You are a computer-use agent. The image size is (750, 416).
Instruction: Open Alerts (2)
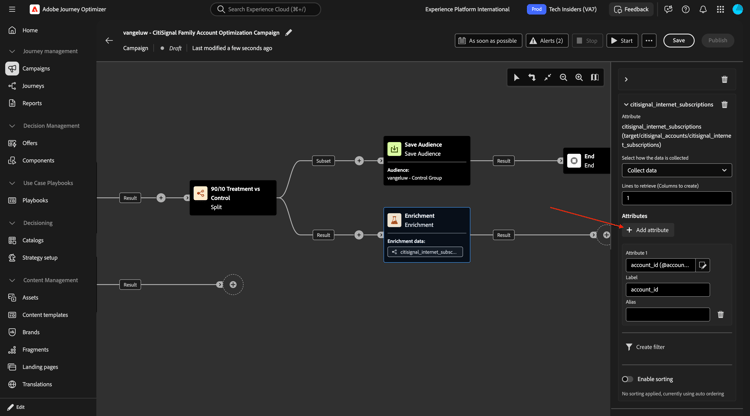point(547,41)
